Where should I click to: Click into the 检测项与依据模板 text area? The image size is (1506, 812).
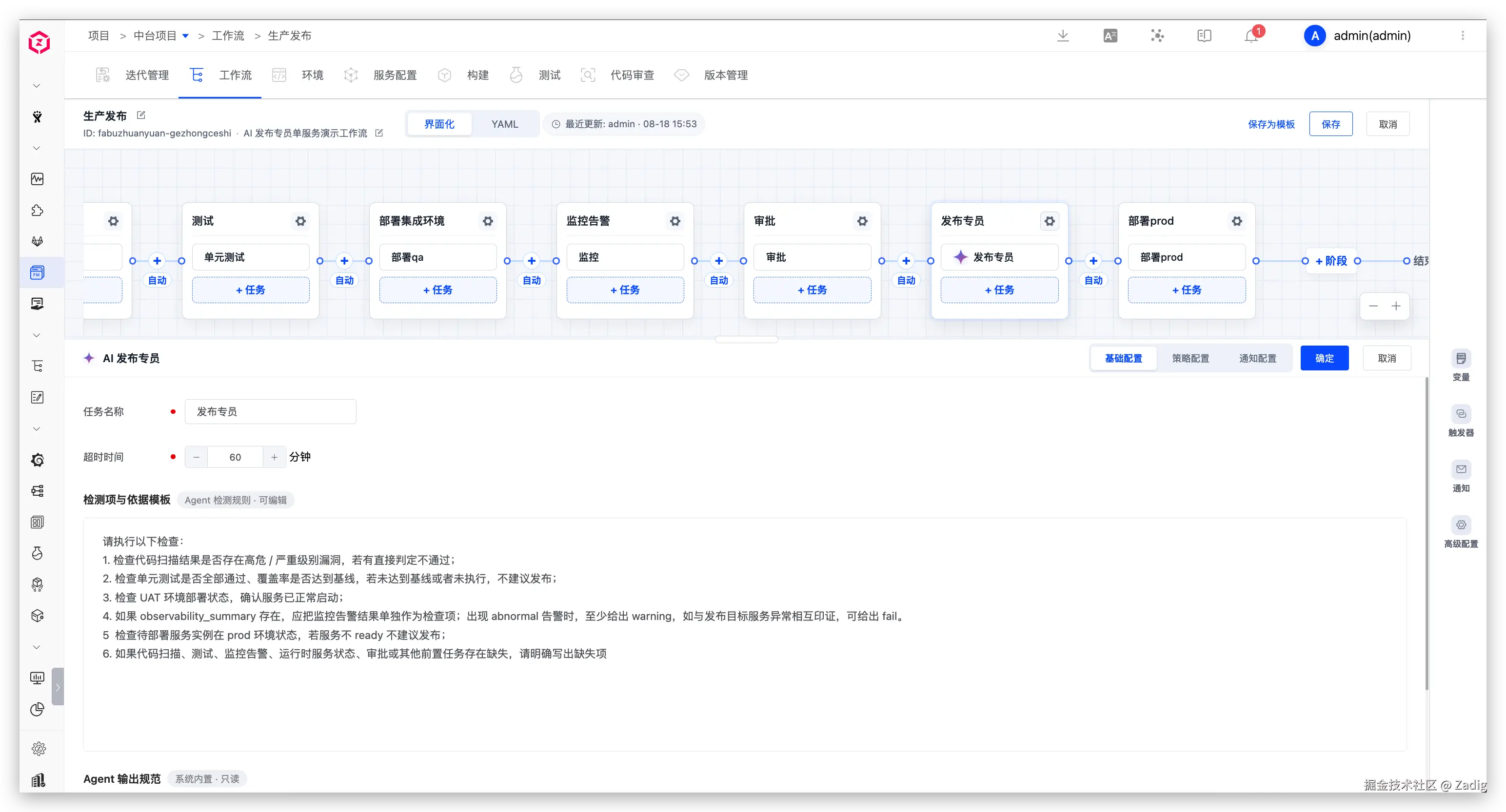(x=745, y=635)
